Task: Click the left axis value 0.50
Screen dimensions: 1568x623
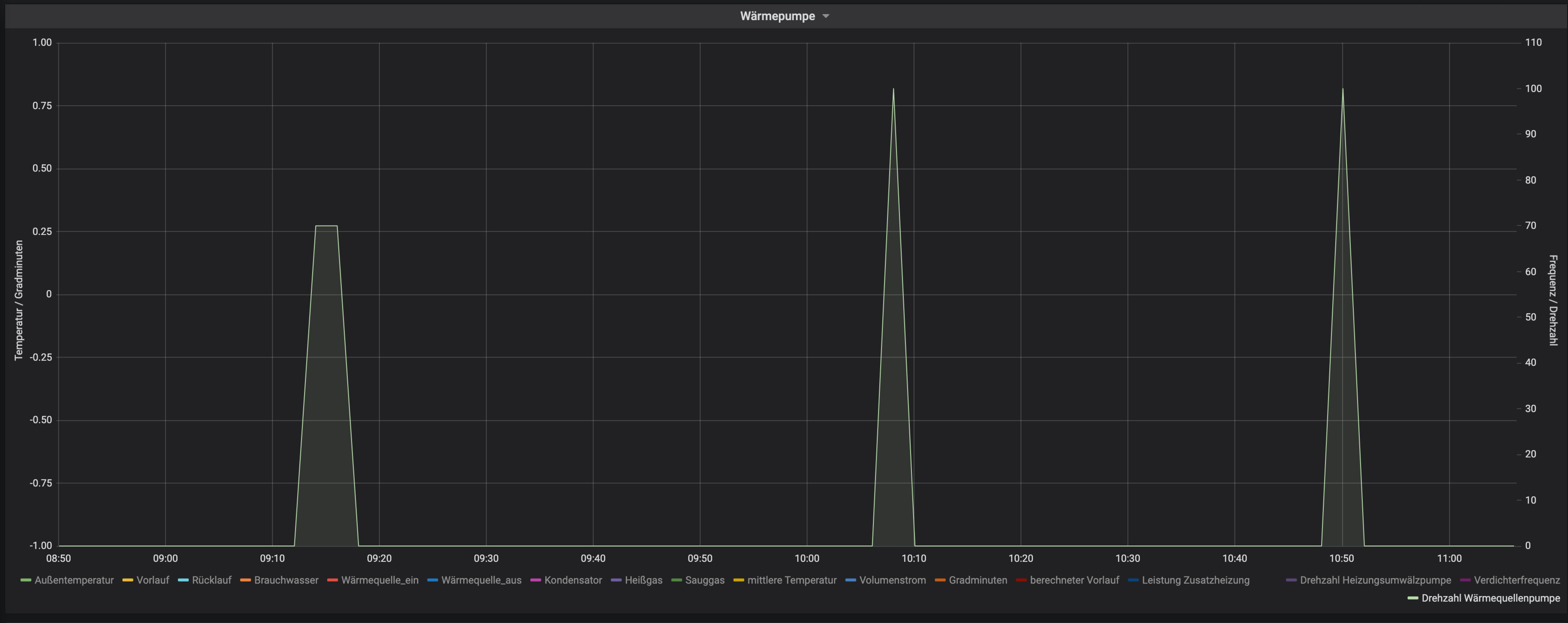Action: (42, 169)
